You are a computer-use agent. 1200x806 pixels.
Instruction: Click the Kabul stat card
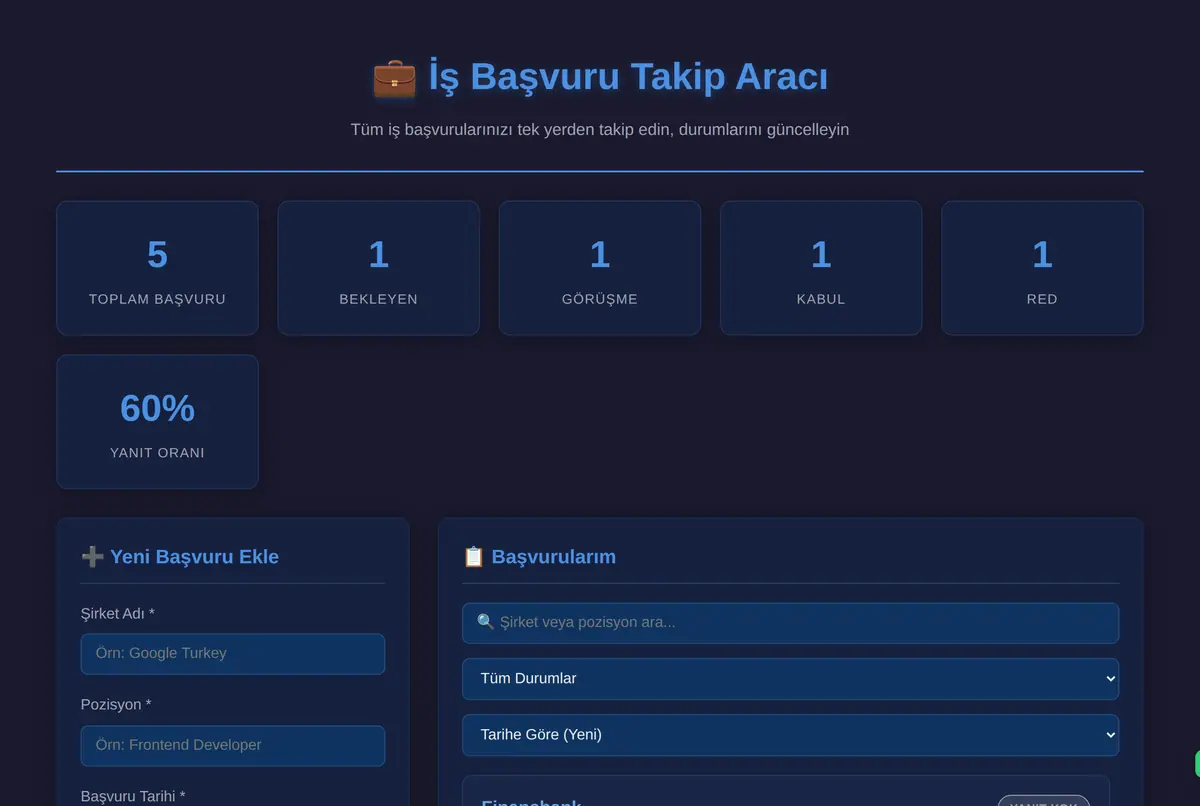tap(821, 268)
